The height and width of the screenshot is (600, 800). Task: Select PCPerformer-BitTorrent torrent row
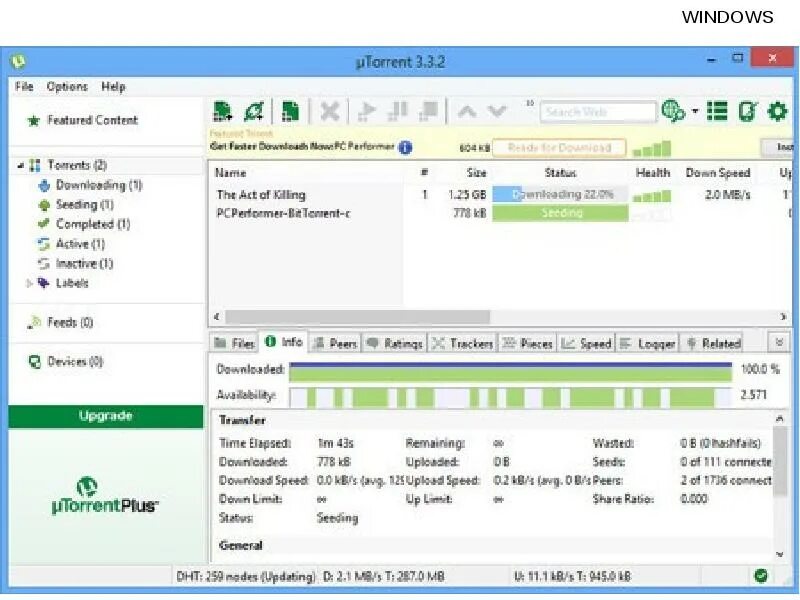click(283, 213)
